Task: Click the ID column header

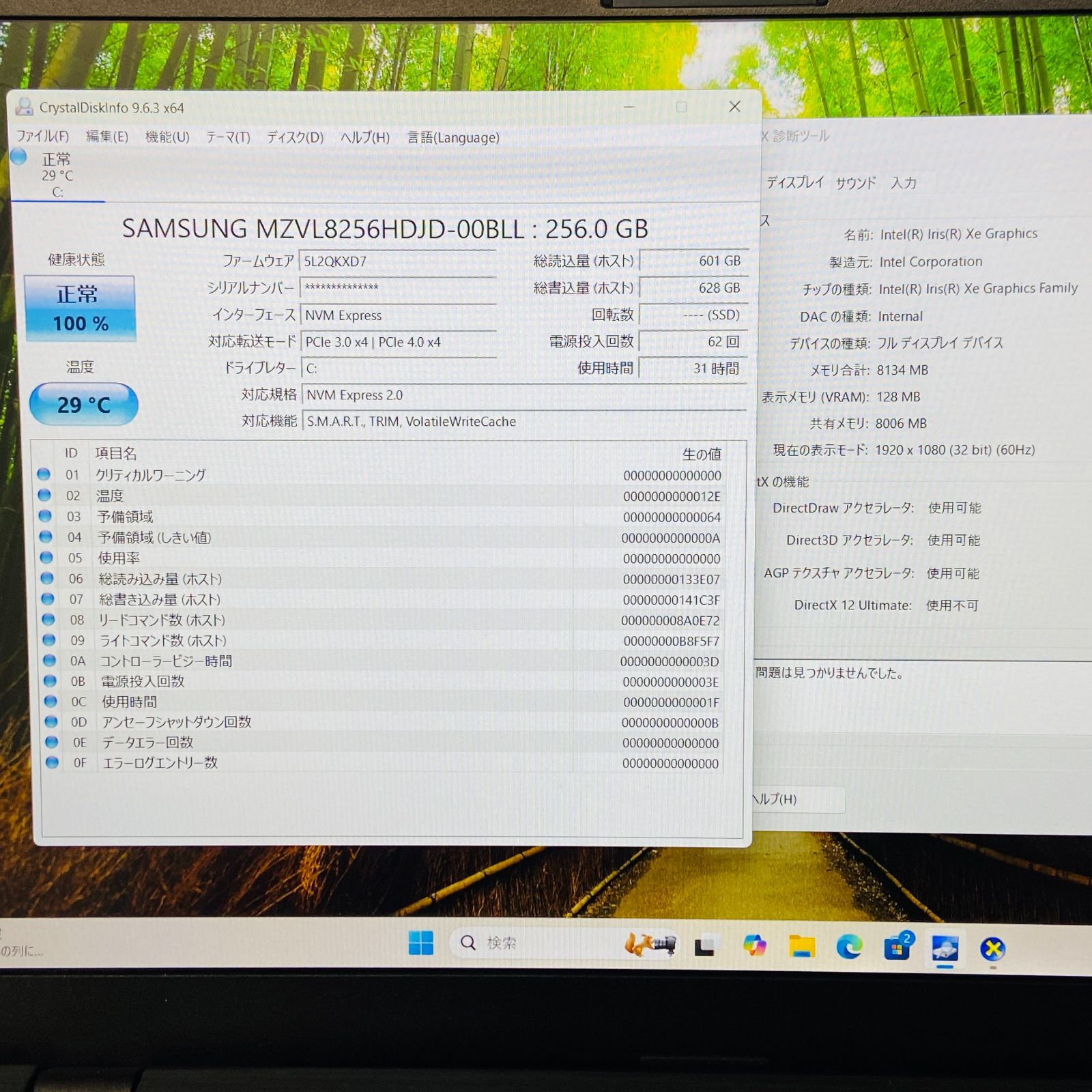Action: coord(71,453)
